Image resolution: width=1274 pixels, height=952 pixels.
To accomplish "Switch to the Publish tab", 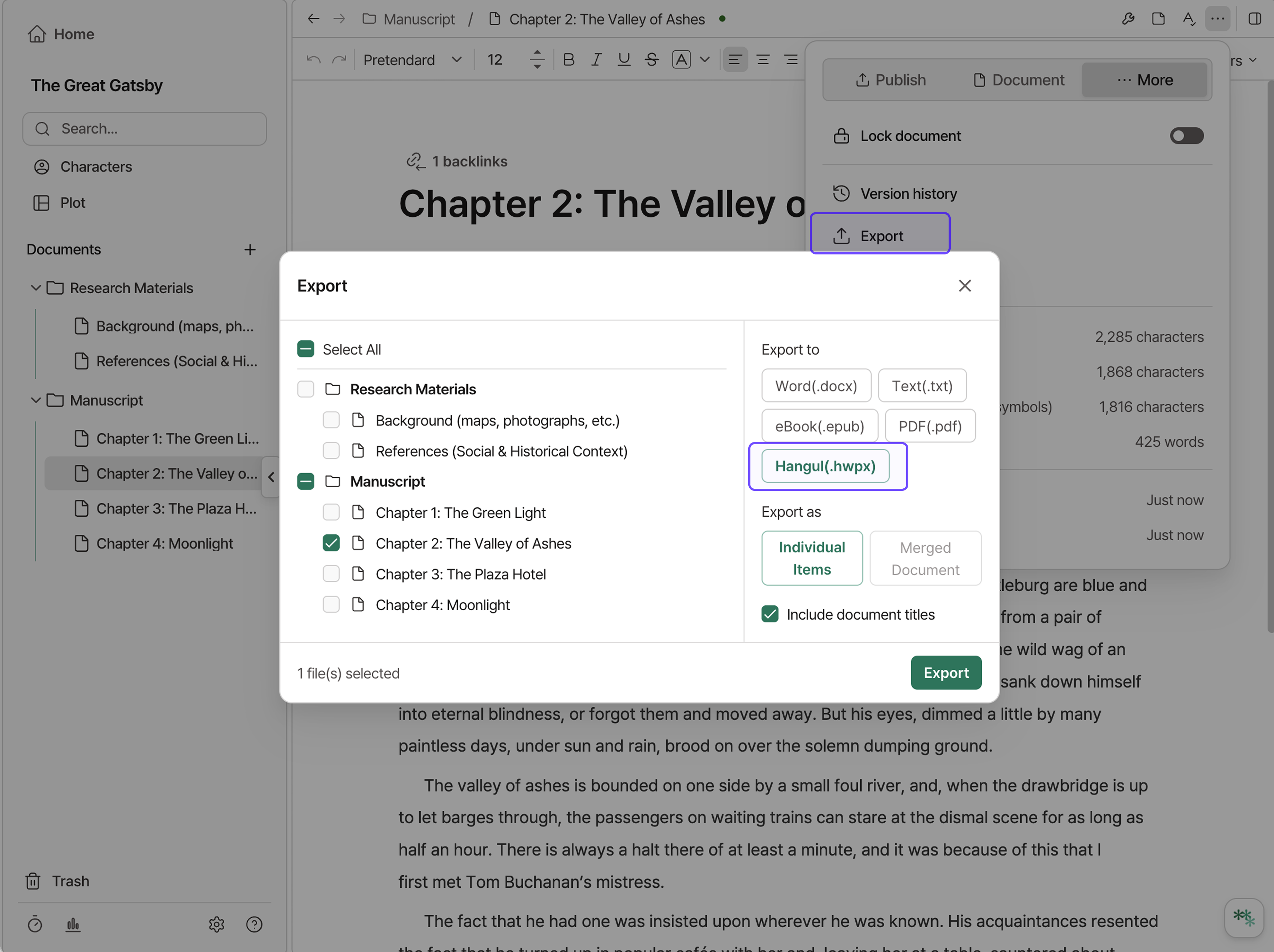I will click(890, 80).
